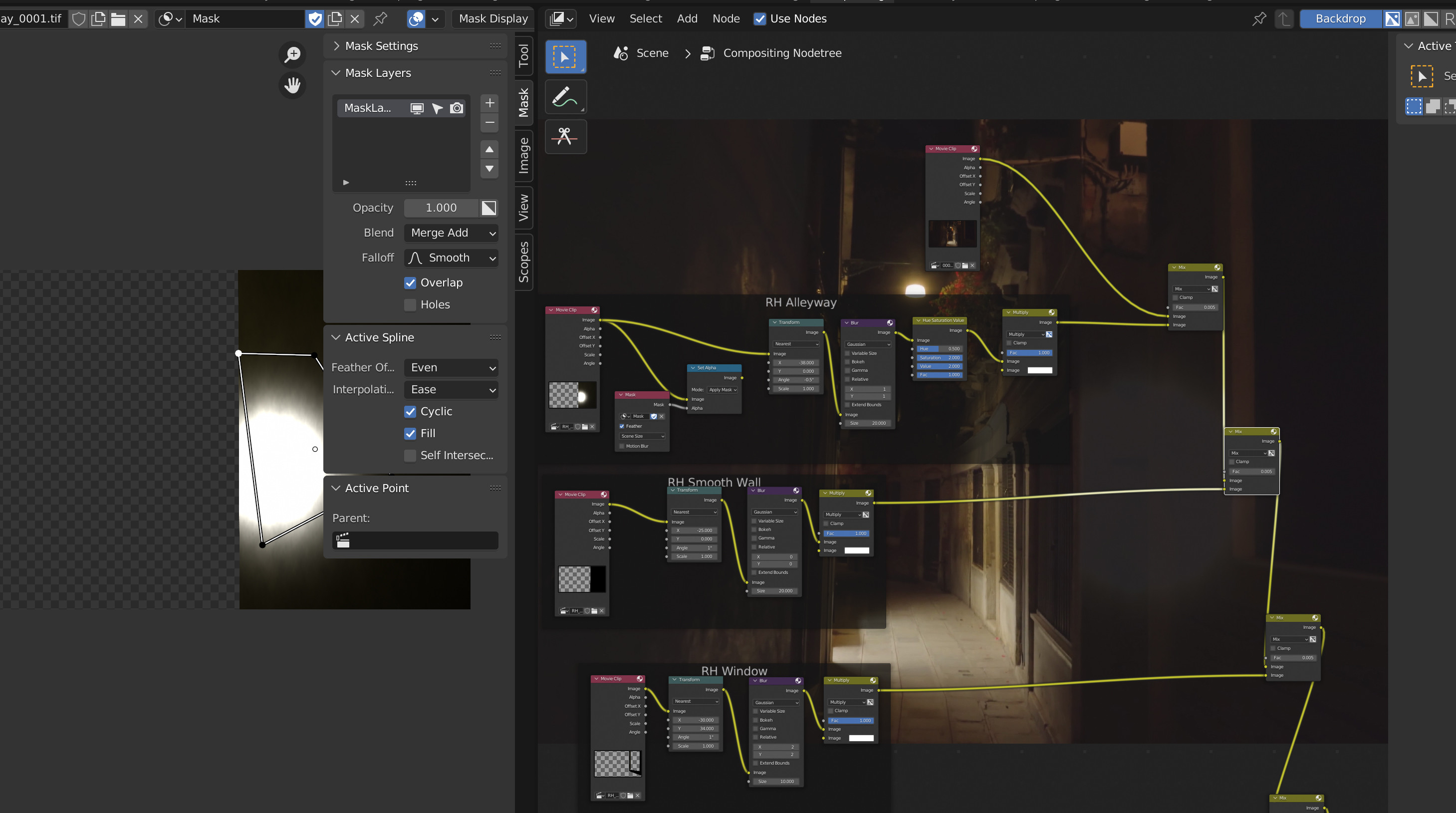Click Hue 0.500 slider in Hue Saturation node

(x=939, y=349)
